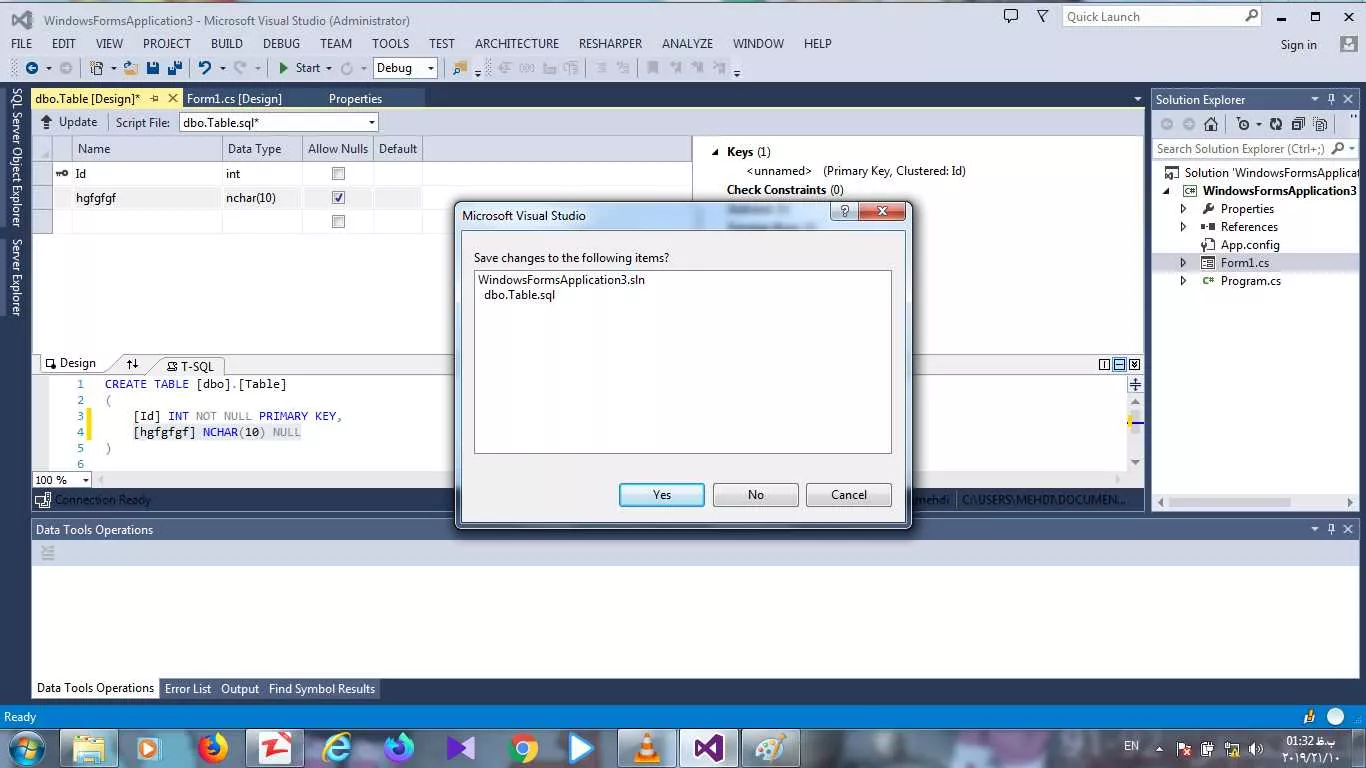Expand the References node

pyautogui.click(x=1184, y=227)
